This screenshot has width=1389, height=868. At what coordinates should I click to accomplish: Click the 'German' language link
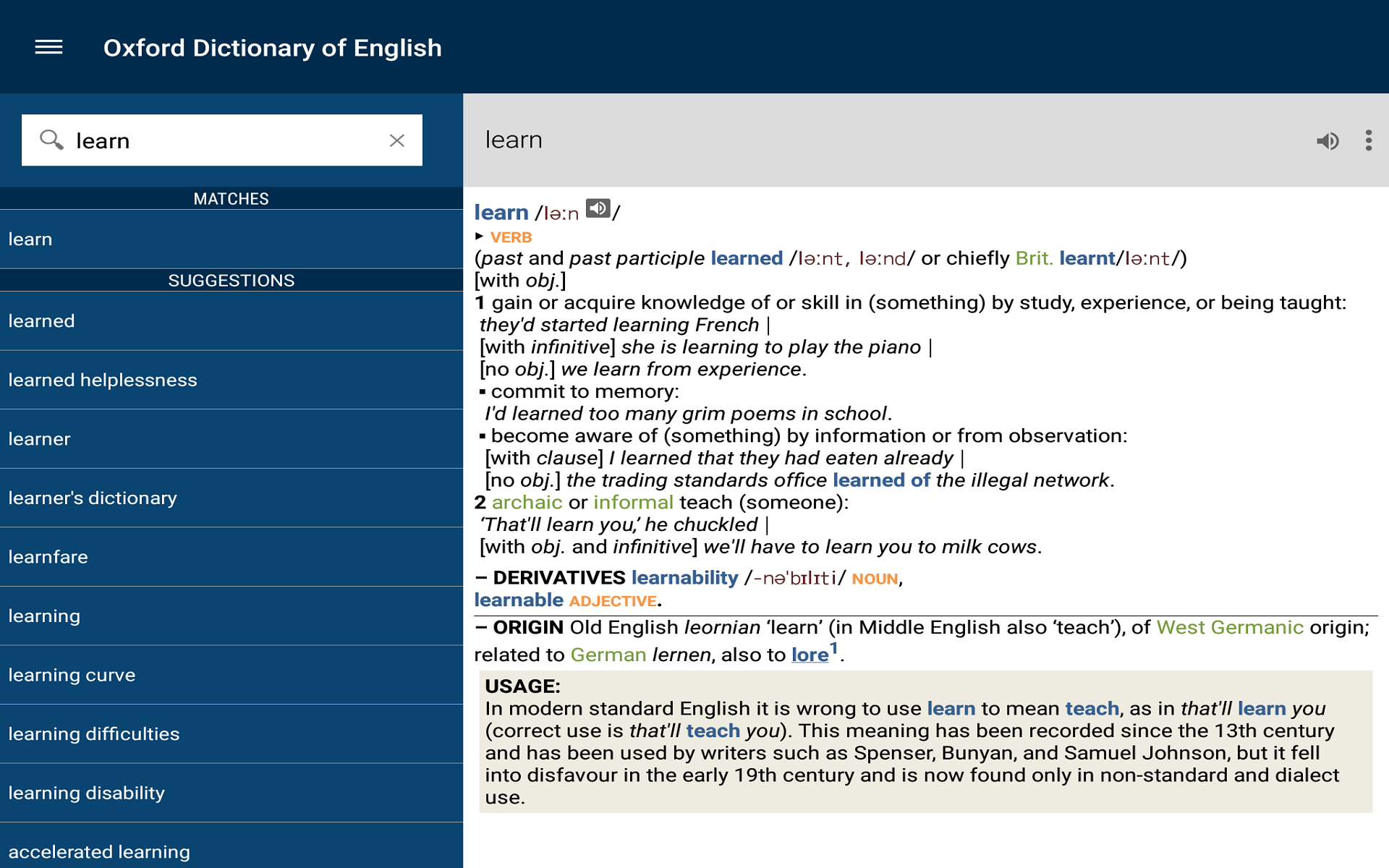point(608,655)
